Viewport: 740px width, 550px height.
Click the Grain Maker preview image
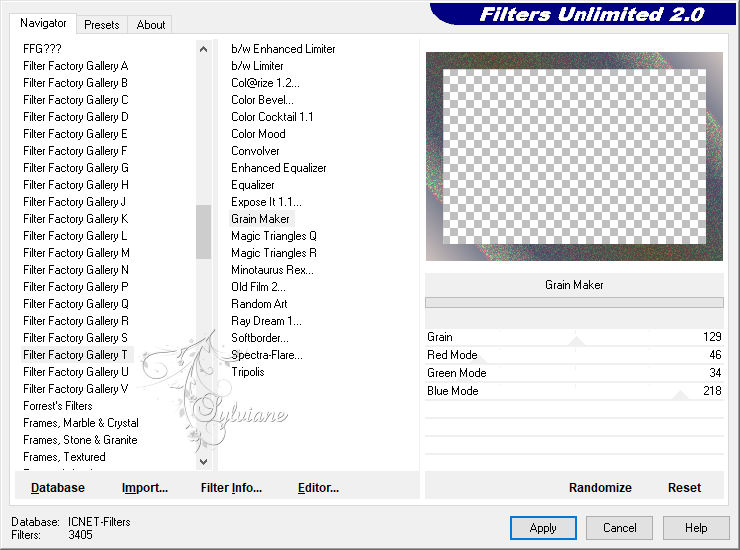click(574, 156)
